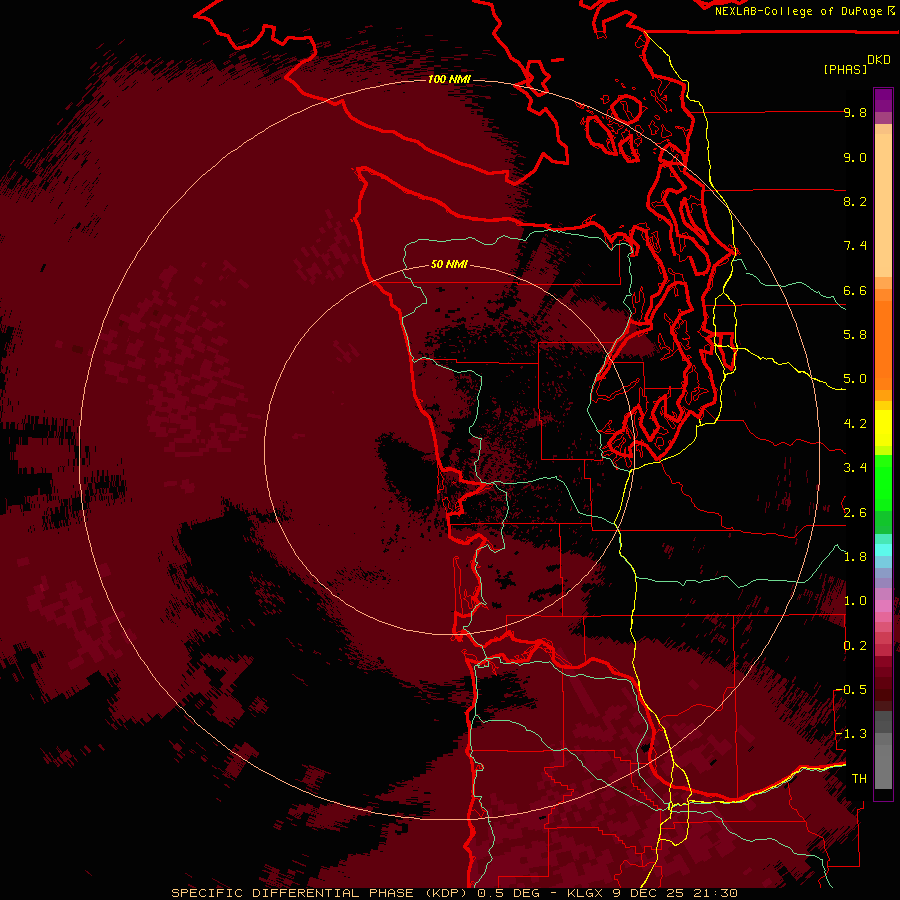Image resolution: width=900 pixels, height=900 pixels.
Task: Pick the orange segment of the color bar
Action: pos(883,344)
